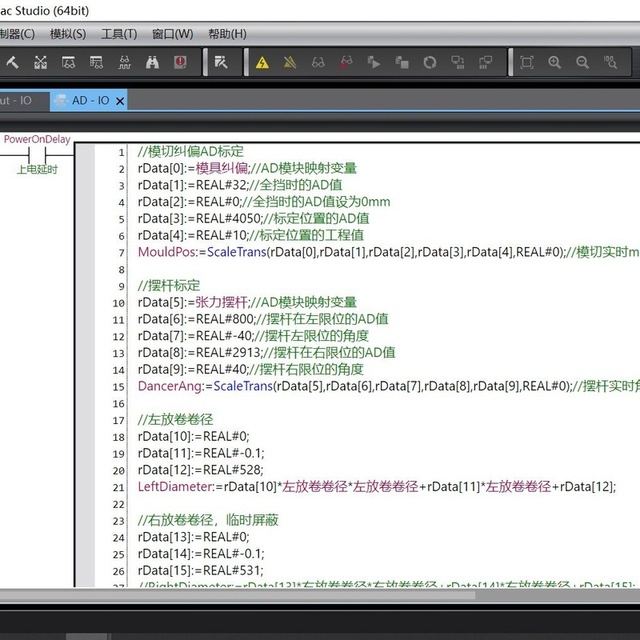
Task: Close the AD - IO tab
Action: point(120,101)
